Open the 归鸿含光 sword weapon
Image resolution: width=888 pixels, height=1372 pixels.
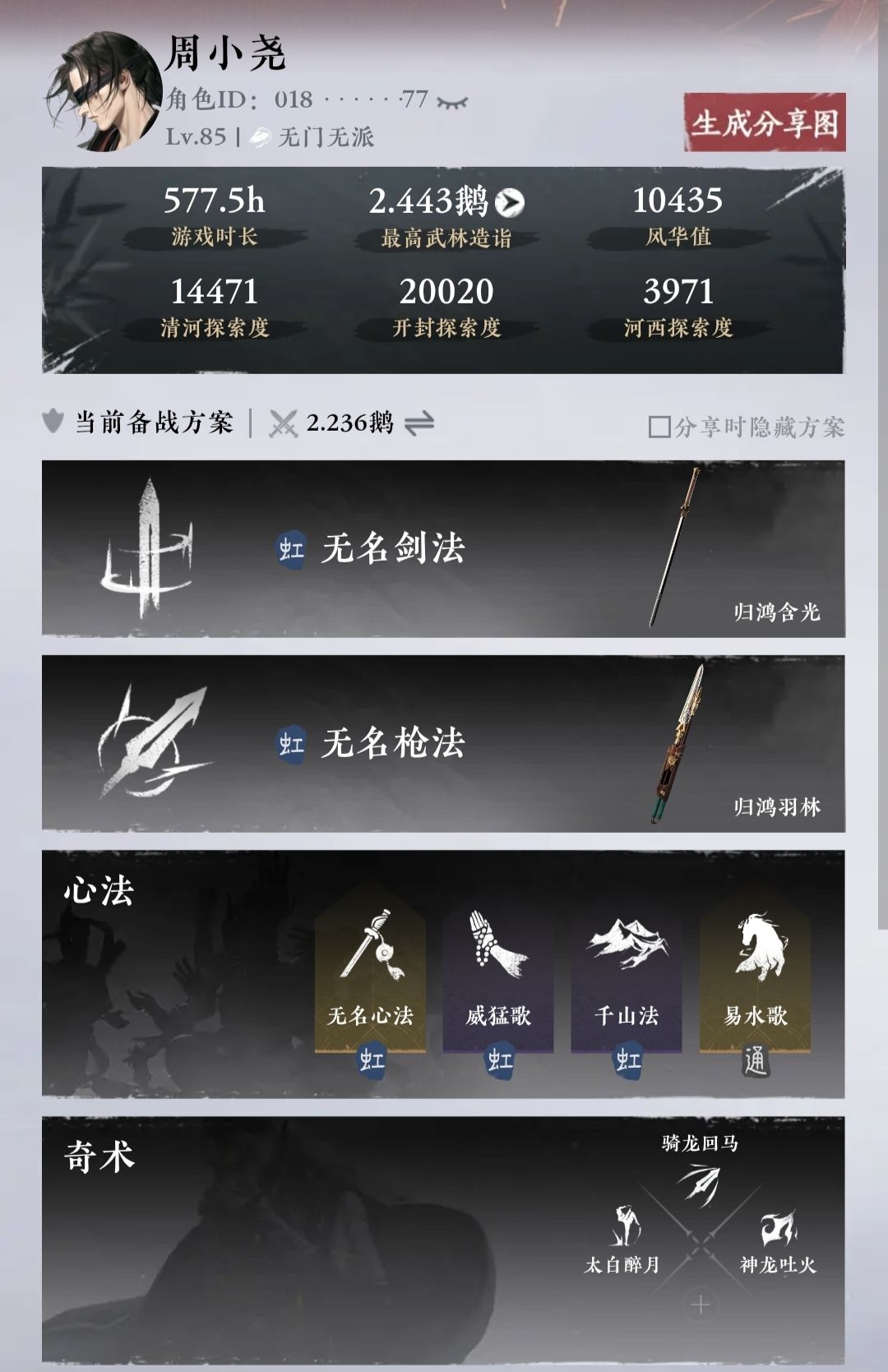click(x=676, y=548)
